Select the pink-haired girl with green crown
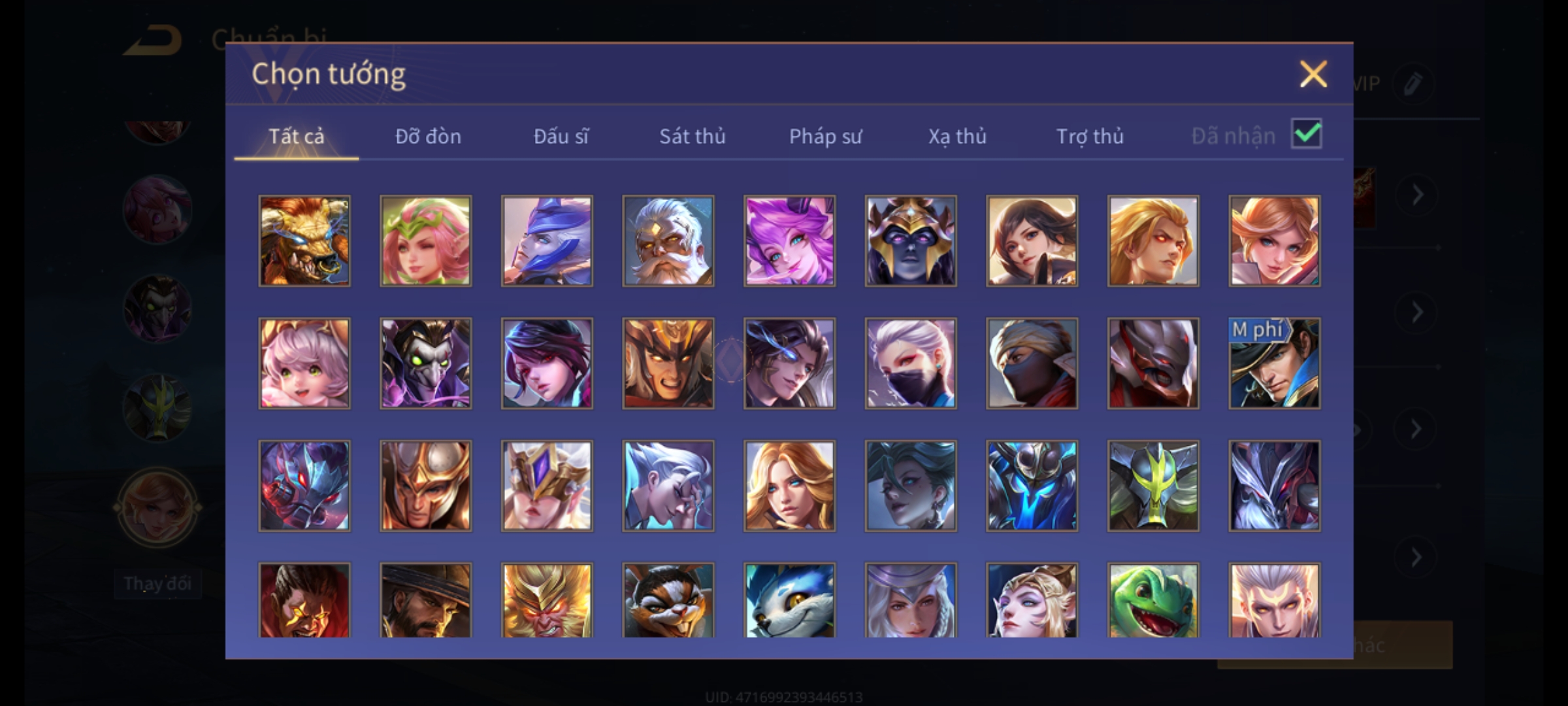This screenshot has width=1568, height=706. [x=425, y=241]
